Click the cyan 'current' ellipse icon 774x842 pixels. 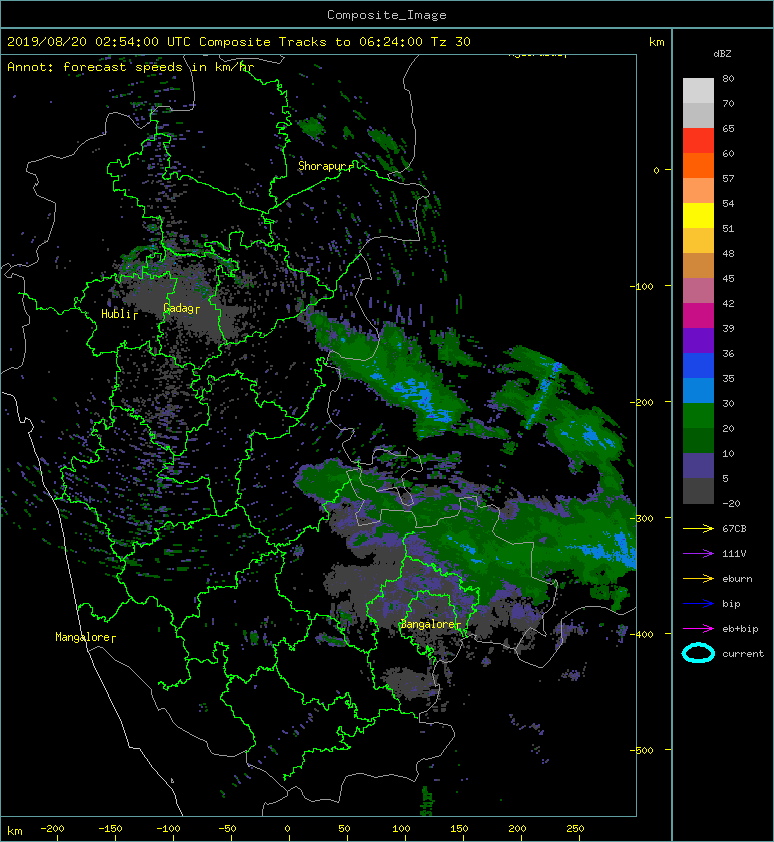coord(698,654)
